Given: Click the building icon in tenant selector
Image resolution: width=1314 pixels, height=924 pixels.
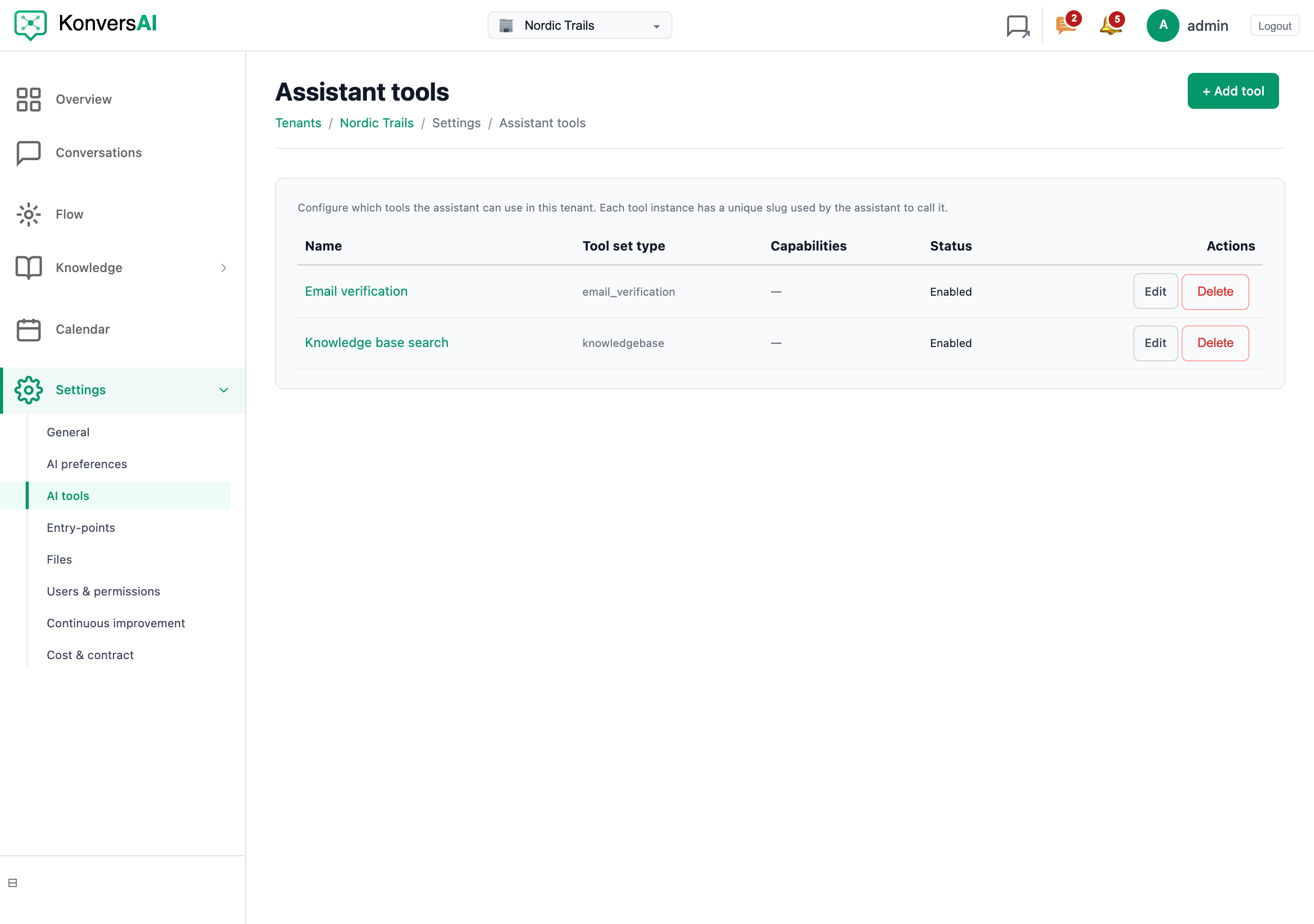Looking at the screenshot, I should click(506, 25).
